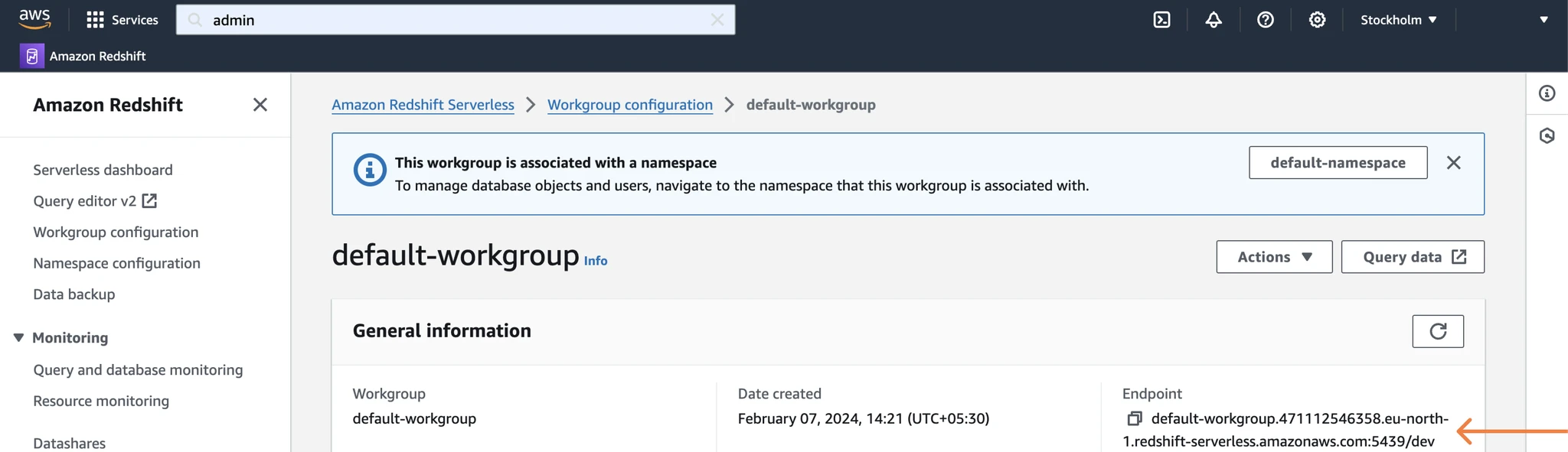Open the info panel icon at right edge

1547,93
